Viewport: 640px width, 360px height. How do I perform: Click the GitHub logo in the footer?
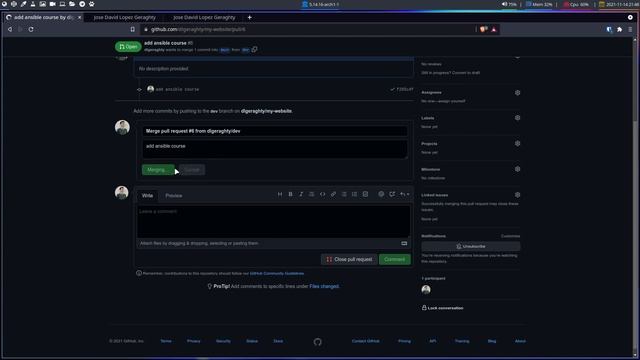click(318, 342)
